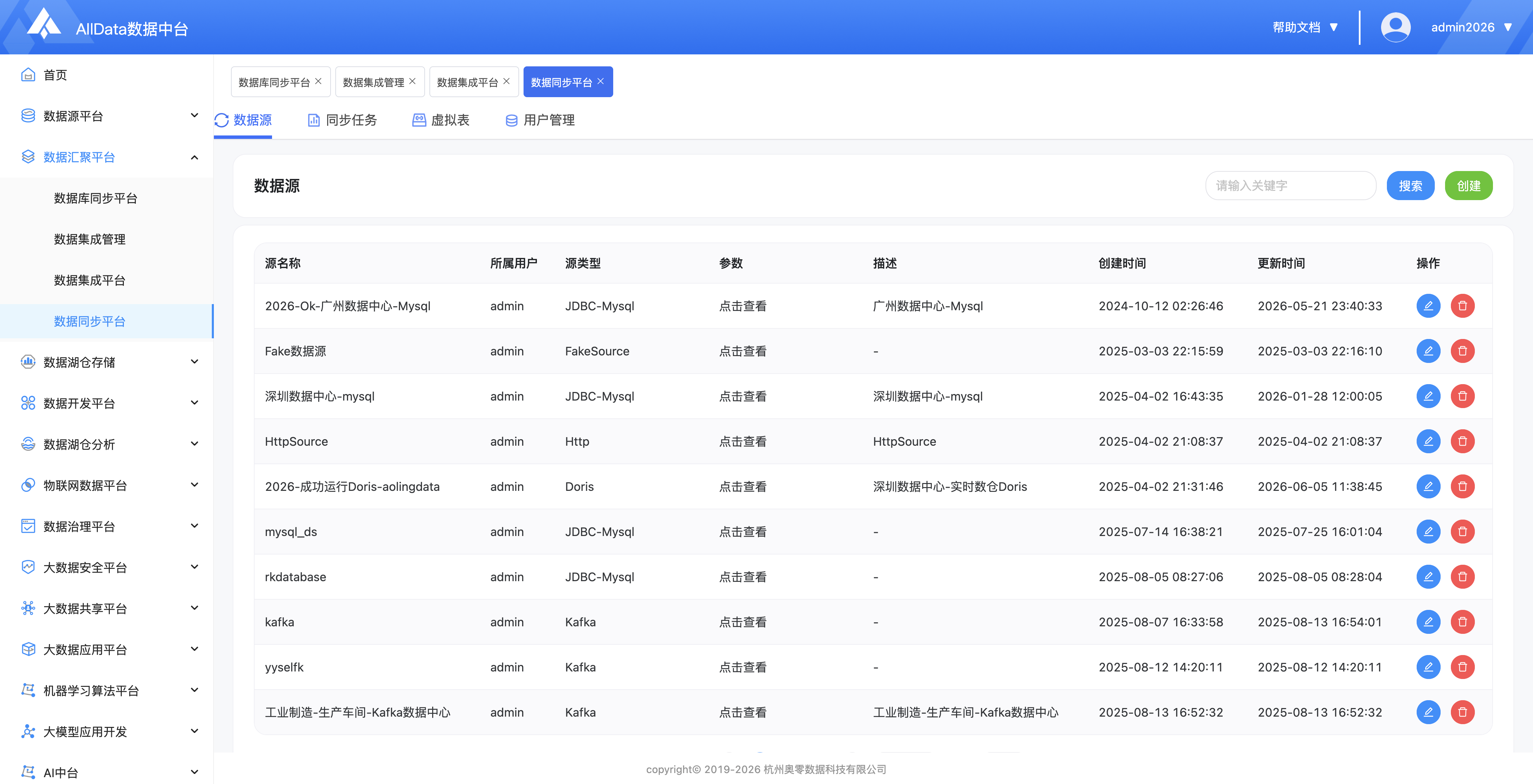The height and width of the screenshot is (784, 1533).
Task: Click the green 创建 button
Action: tap(1468, 186)
